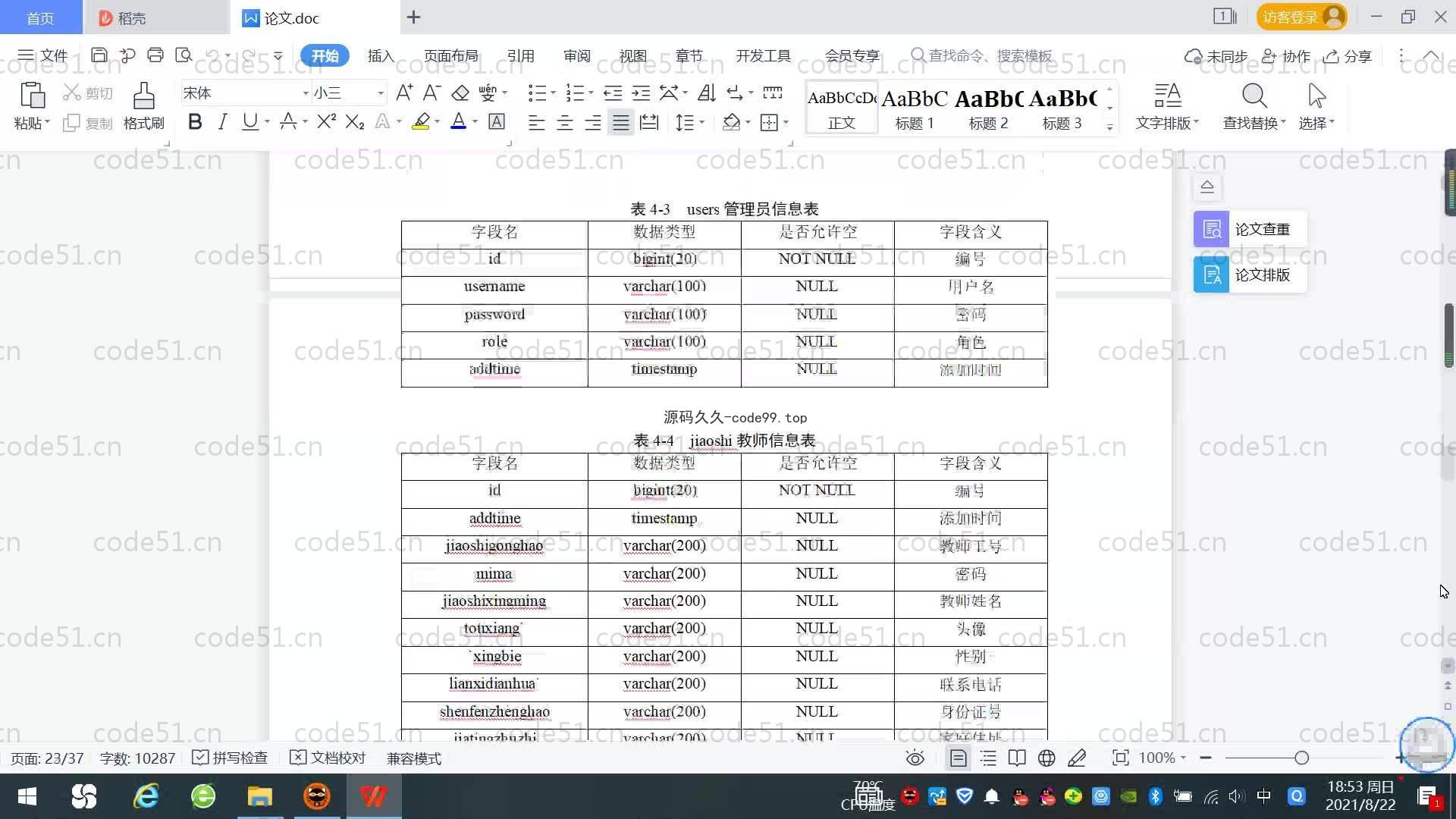1456x819 pixels.
Task: Open the File menu
Action: (x=43, y=55)
